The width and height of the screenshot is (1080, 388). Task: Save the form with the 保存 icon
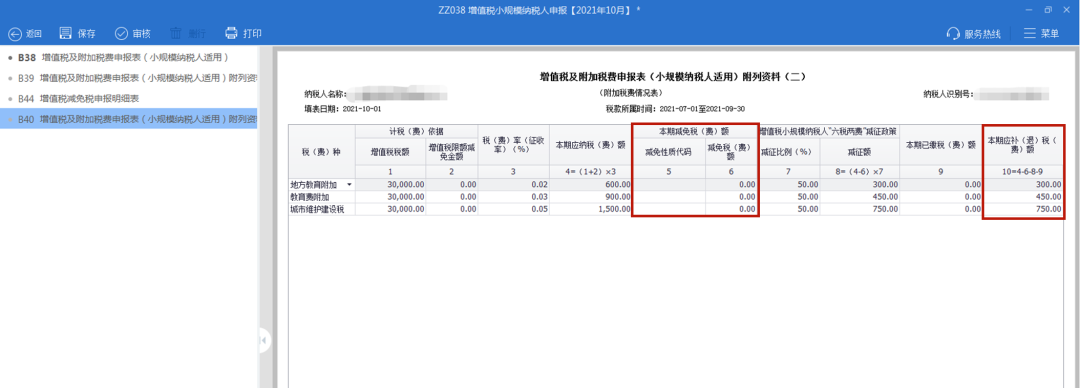66,33
